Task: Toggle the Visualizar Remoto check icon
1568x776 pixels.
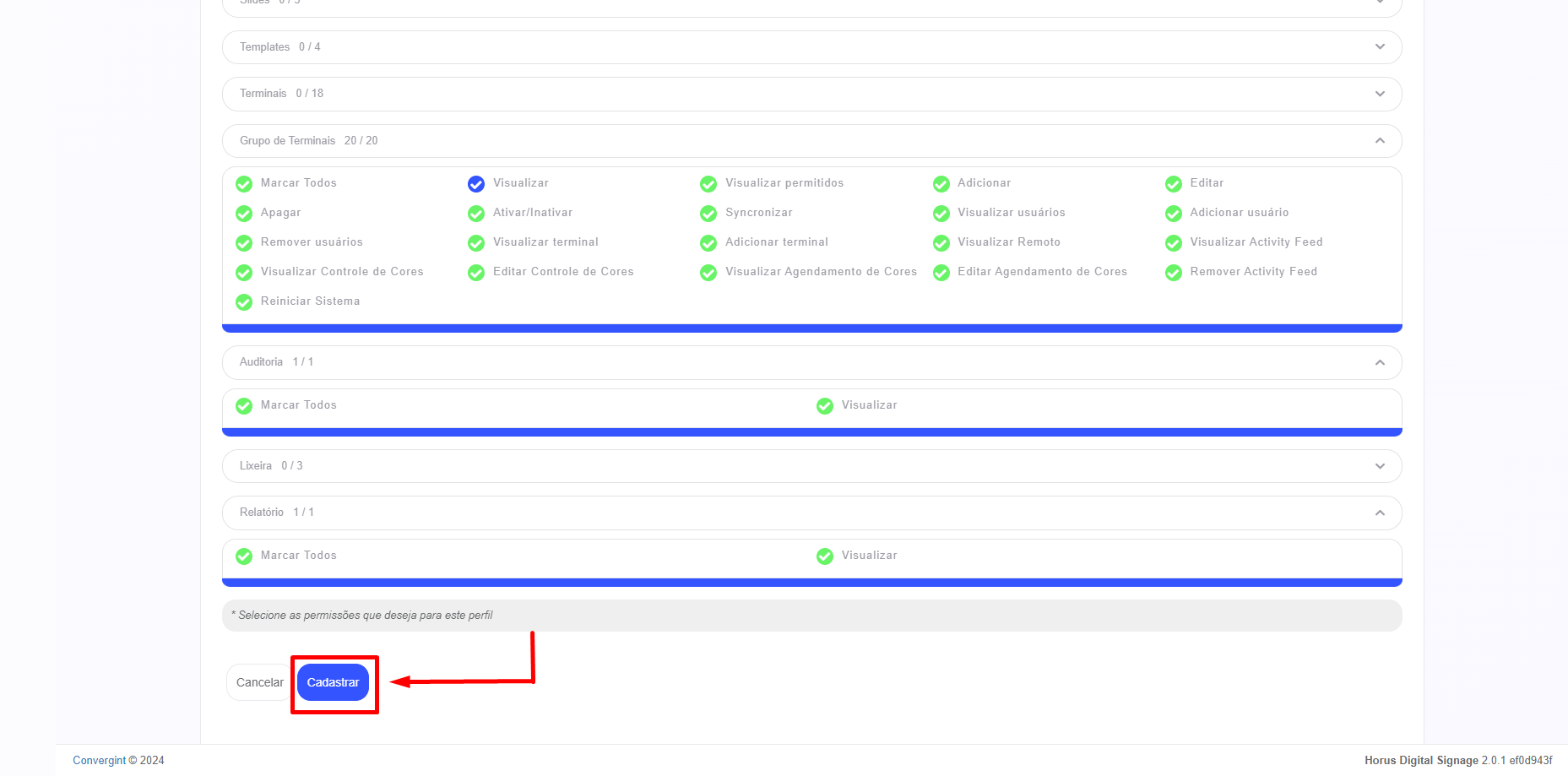Action: 941,243
